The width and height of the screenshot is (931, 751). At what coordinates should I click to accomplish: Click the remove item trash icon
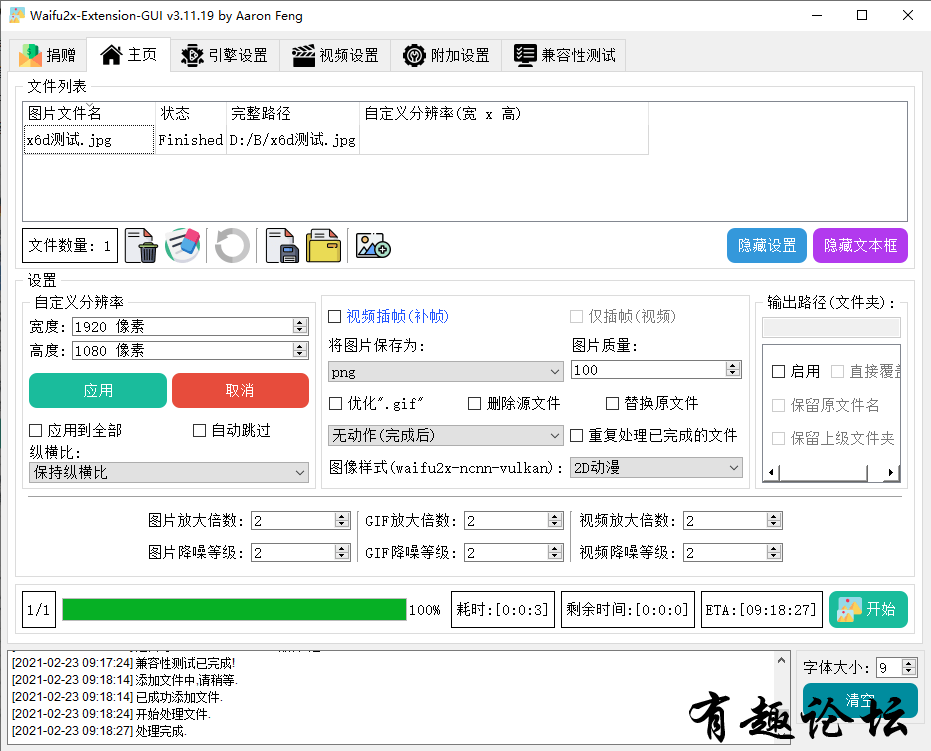point(141,245)
